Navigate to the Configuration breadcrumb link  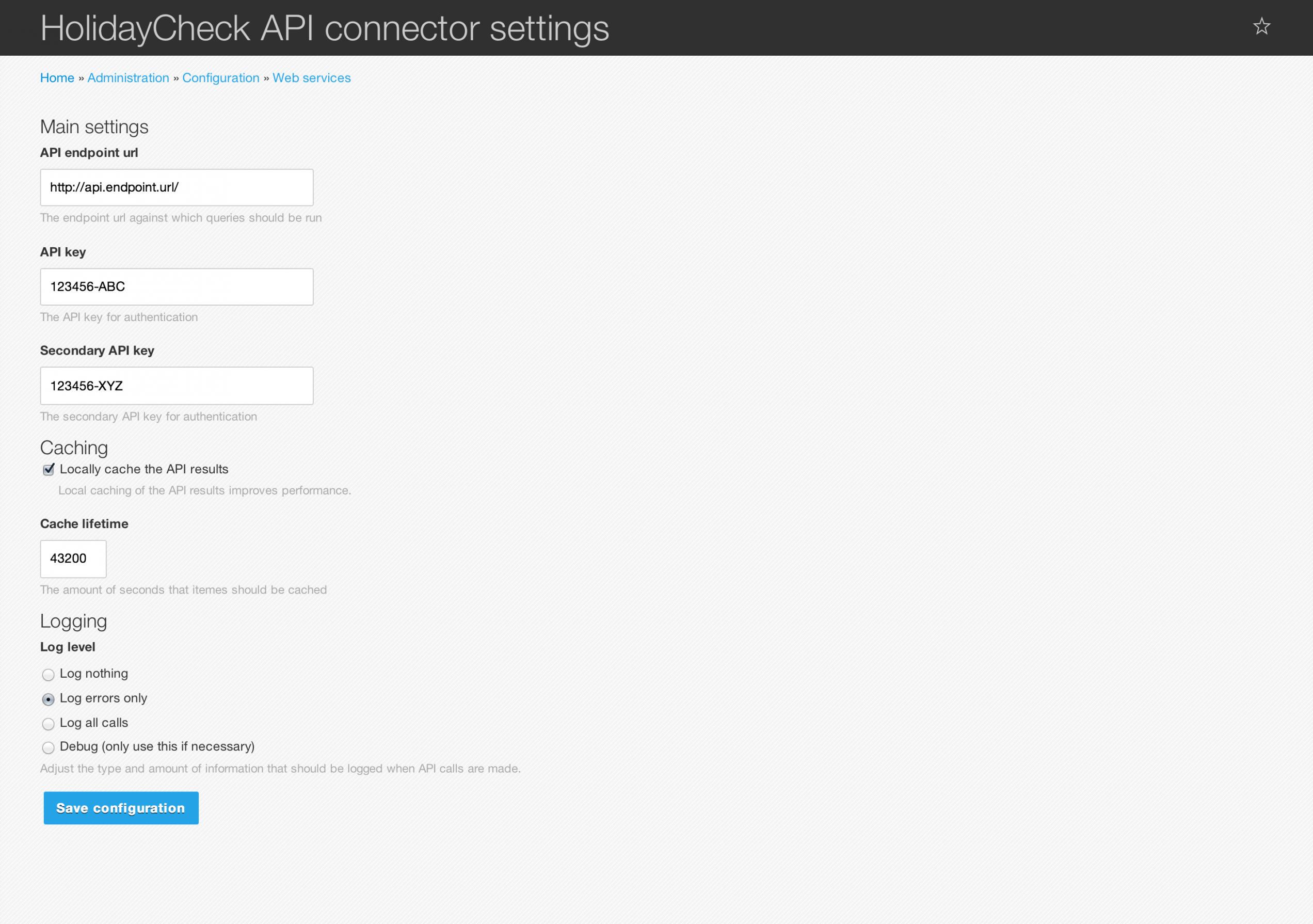click(221, 78)
